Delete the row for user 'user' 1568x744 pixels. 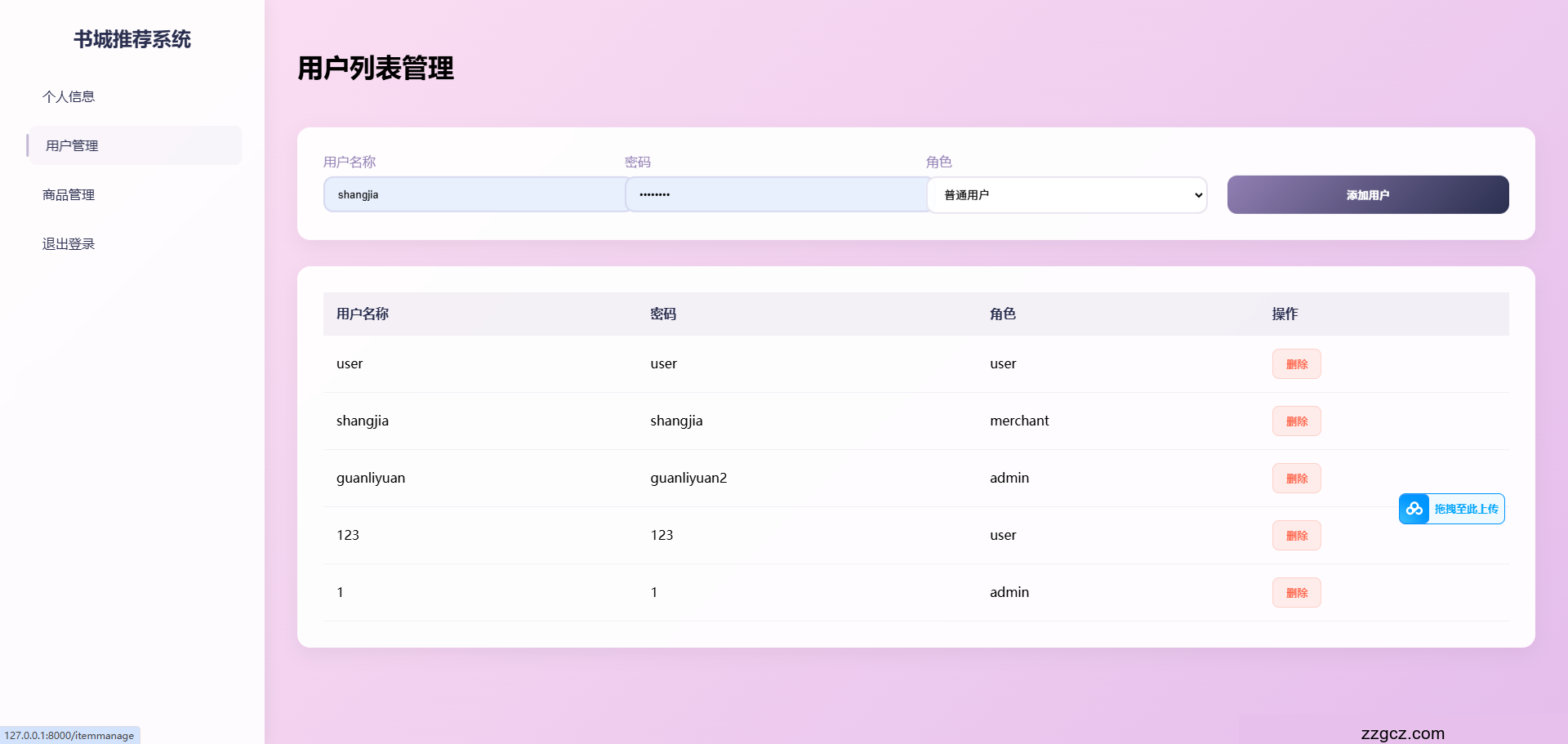click(x=1296, y=364)
